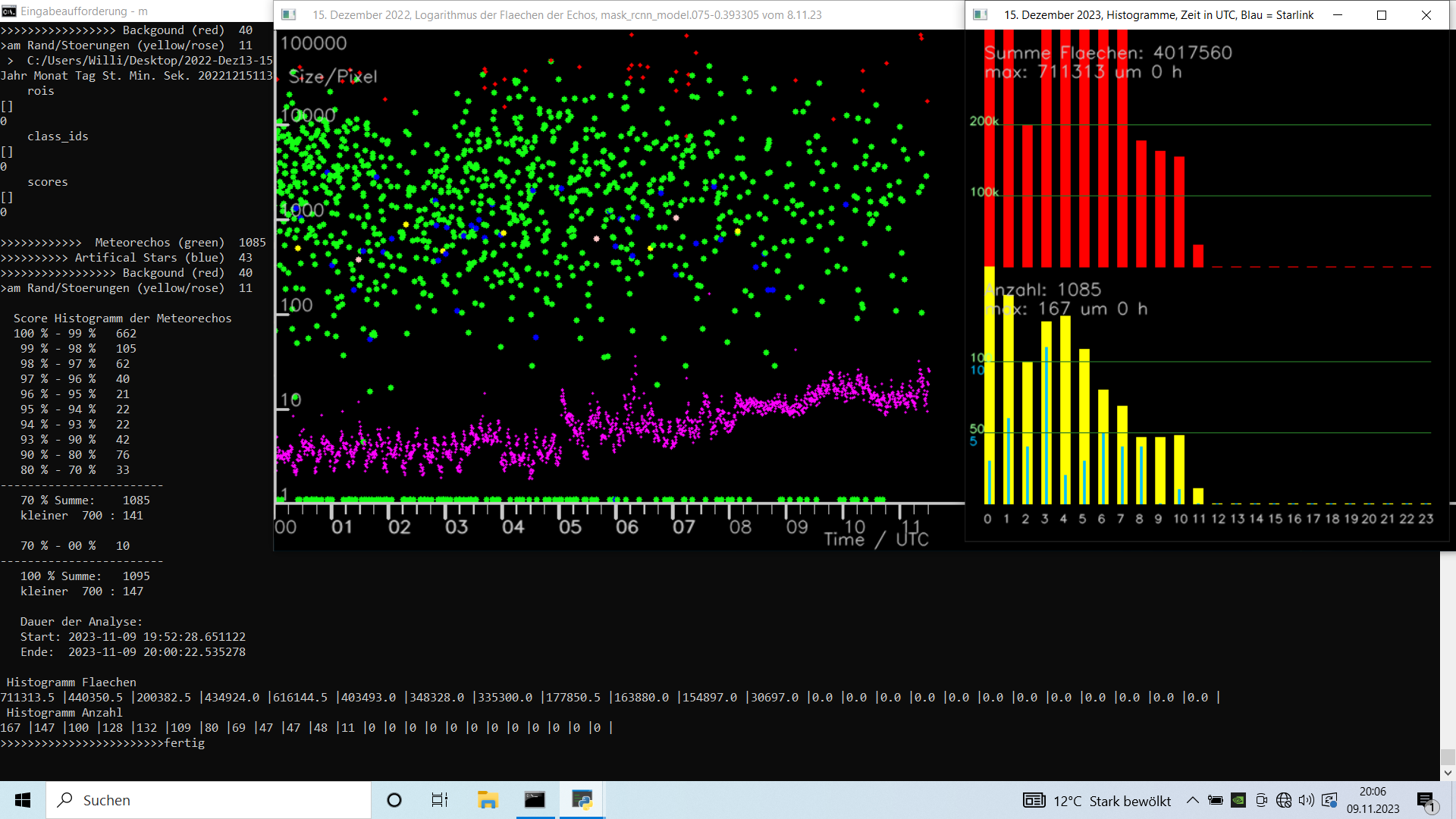
Task: Click the '93 % - 90 % 42' row
Action: tap(75, 440)
